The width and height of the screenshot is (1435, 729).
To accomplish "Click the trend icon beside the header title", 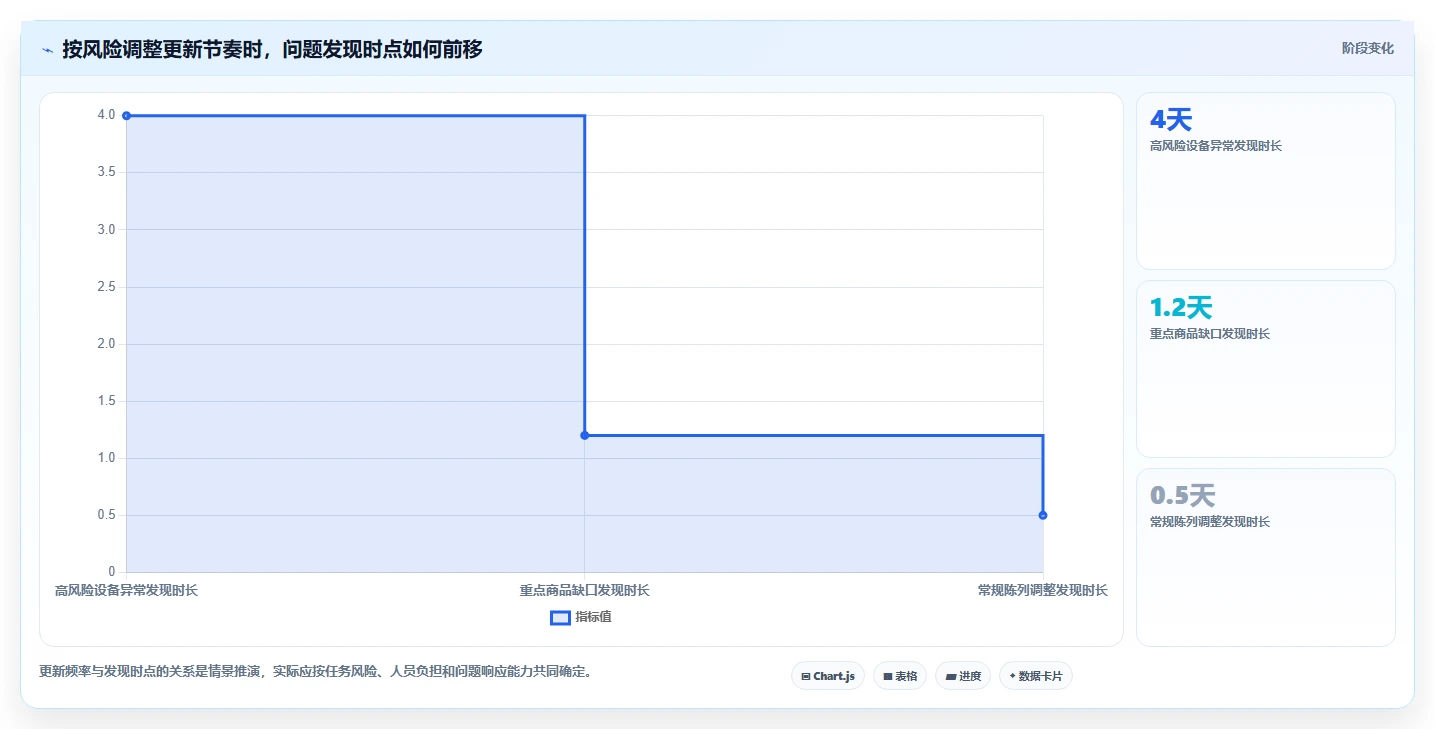I will [x=47, y=50].
